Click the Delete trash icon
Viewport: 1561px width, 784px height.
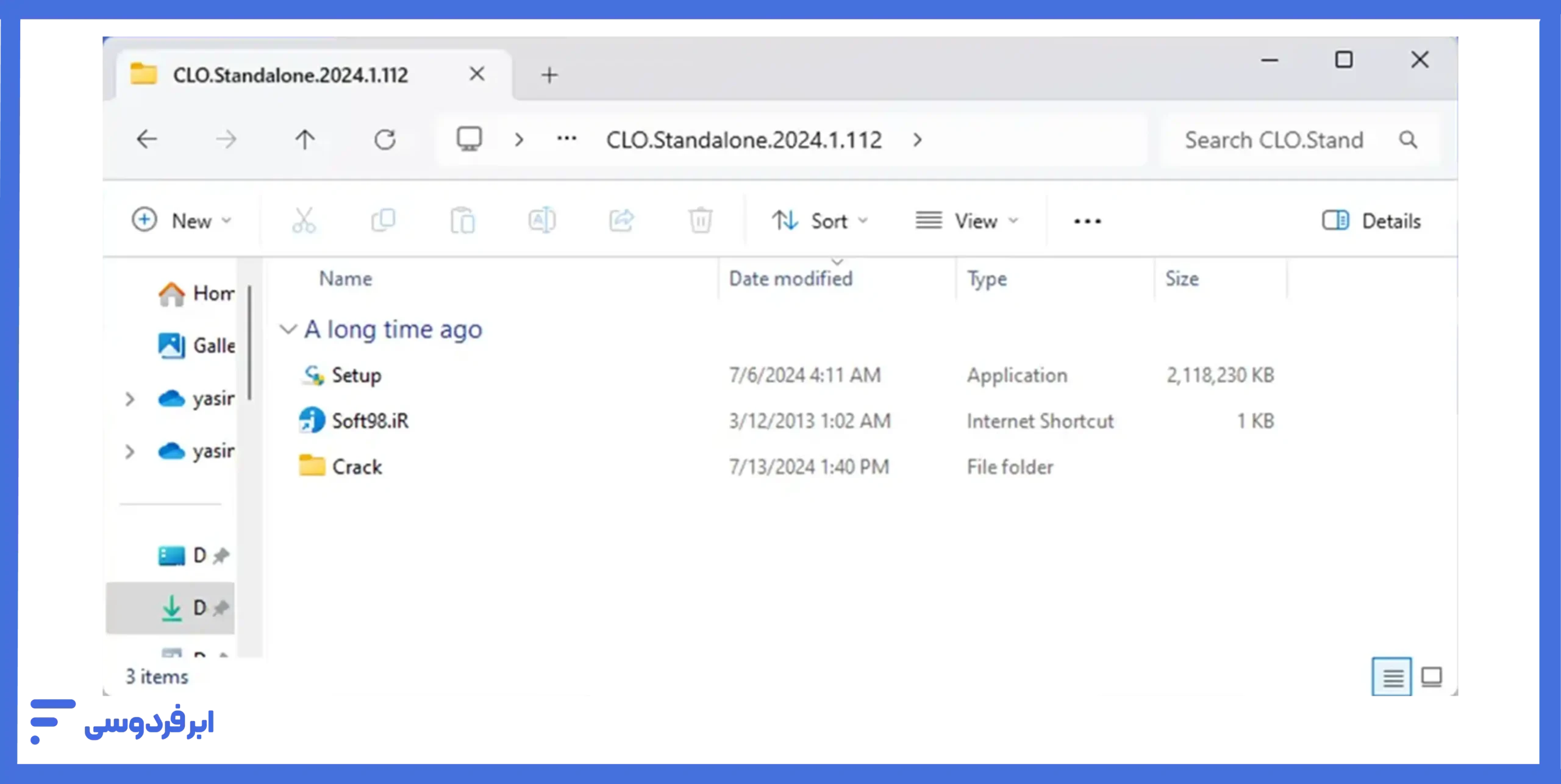tap(700, 221)
